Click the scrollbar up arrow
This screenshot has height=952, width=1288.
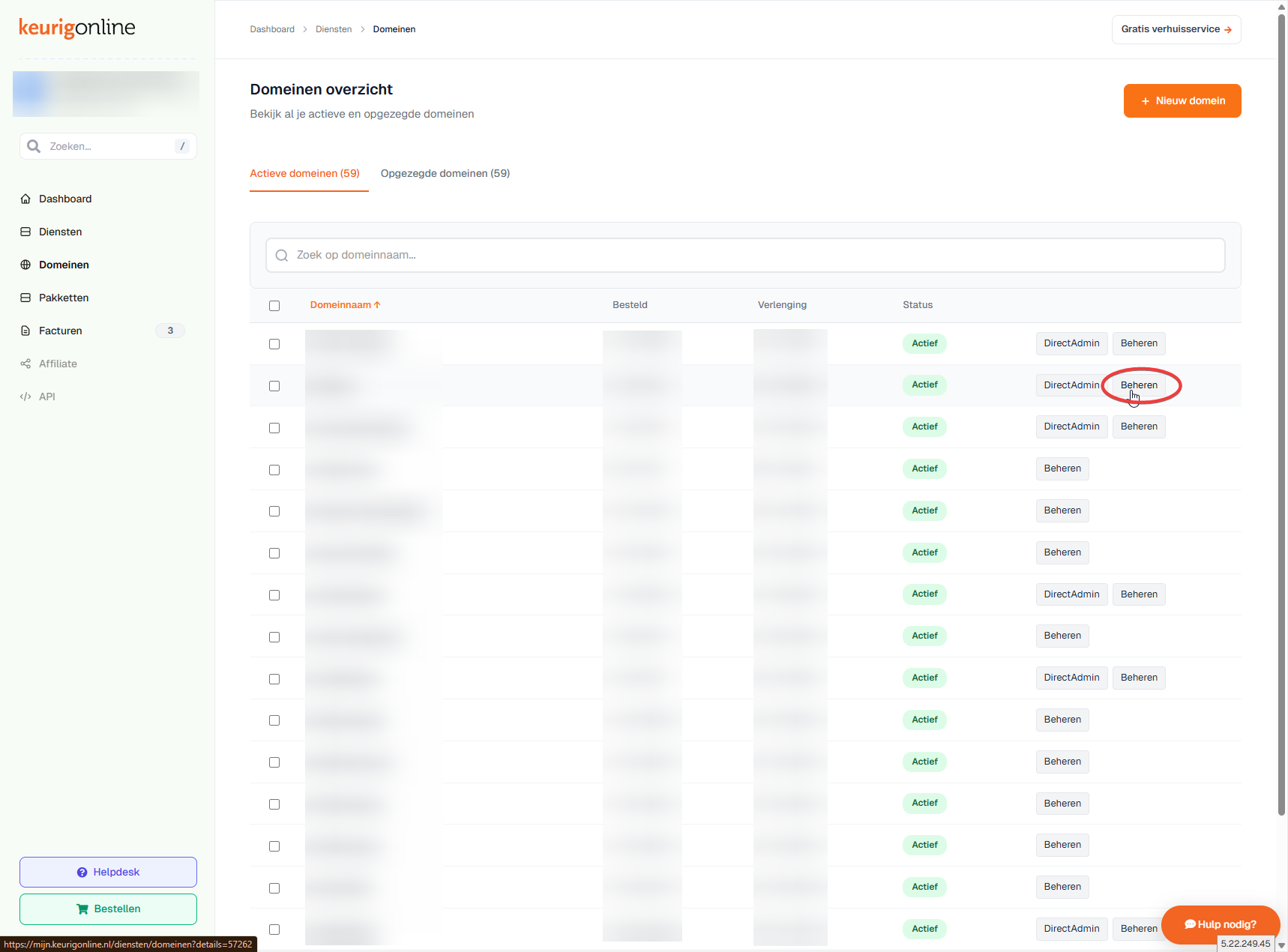coord(1282,6)
